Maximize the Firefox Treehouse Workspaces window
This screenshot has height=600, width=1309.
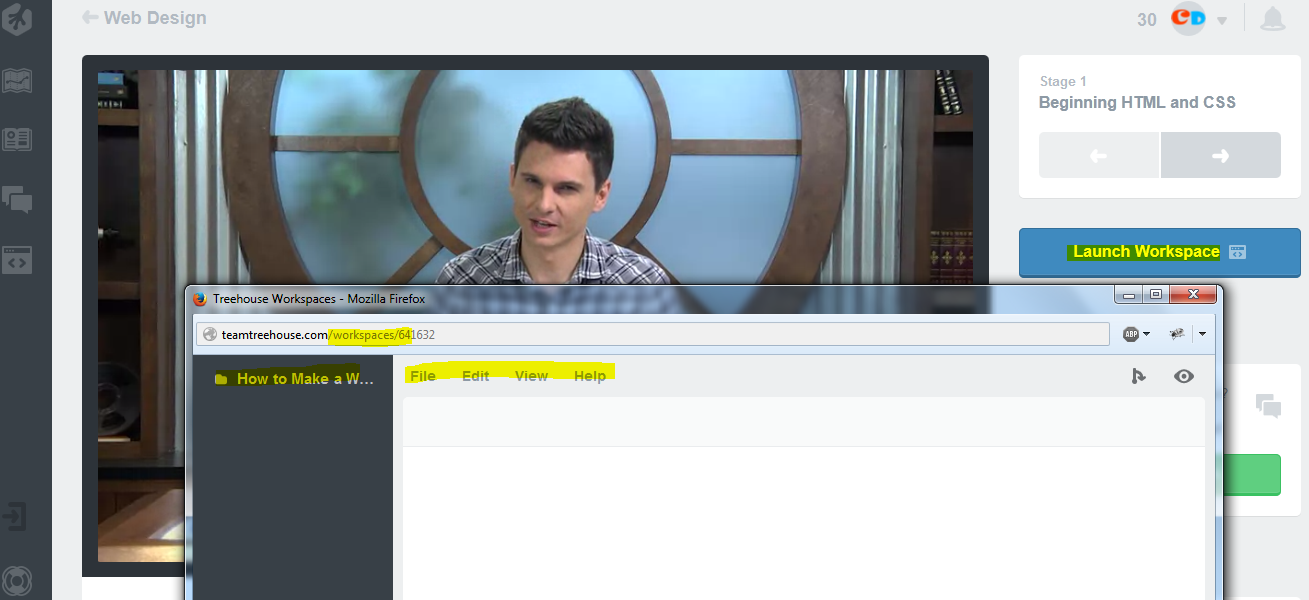coord(1155,295)
